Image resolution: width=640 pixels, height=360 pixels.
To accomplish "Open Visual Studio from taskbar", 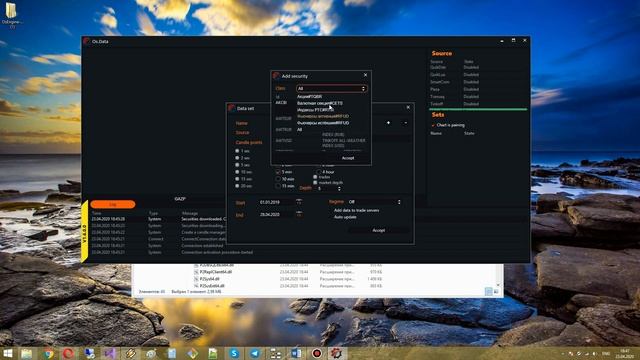I will [x=110, y=353].
